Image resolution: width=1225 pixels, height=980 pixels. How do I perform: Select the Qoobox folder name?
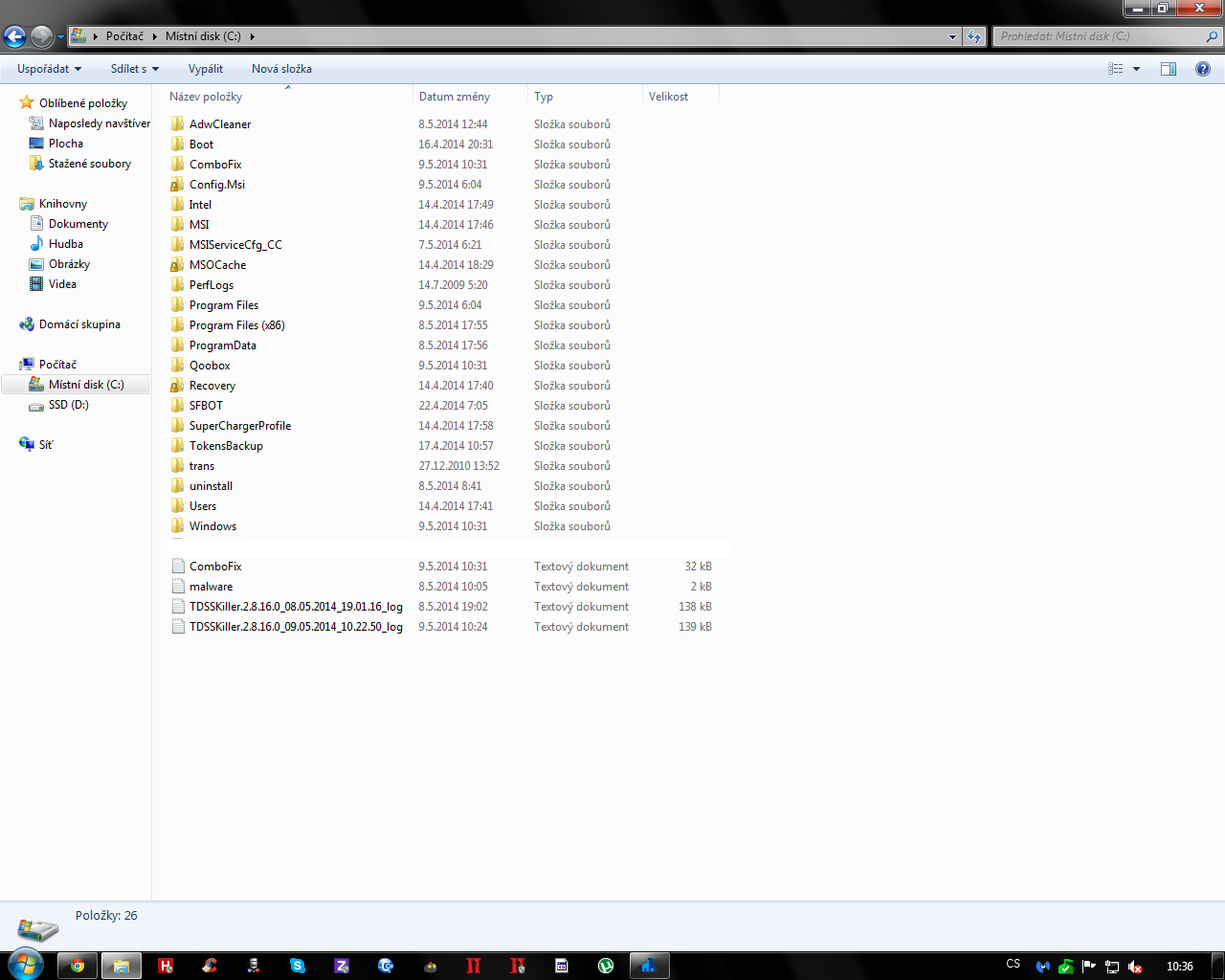(x=210, y=366)
